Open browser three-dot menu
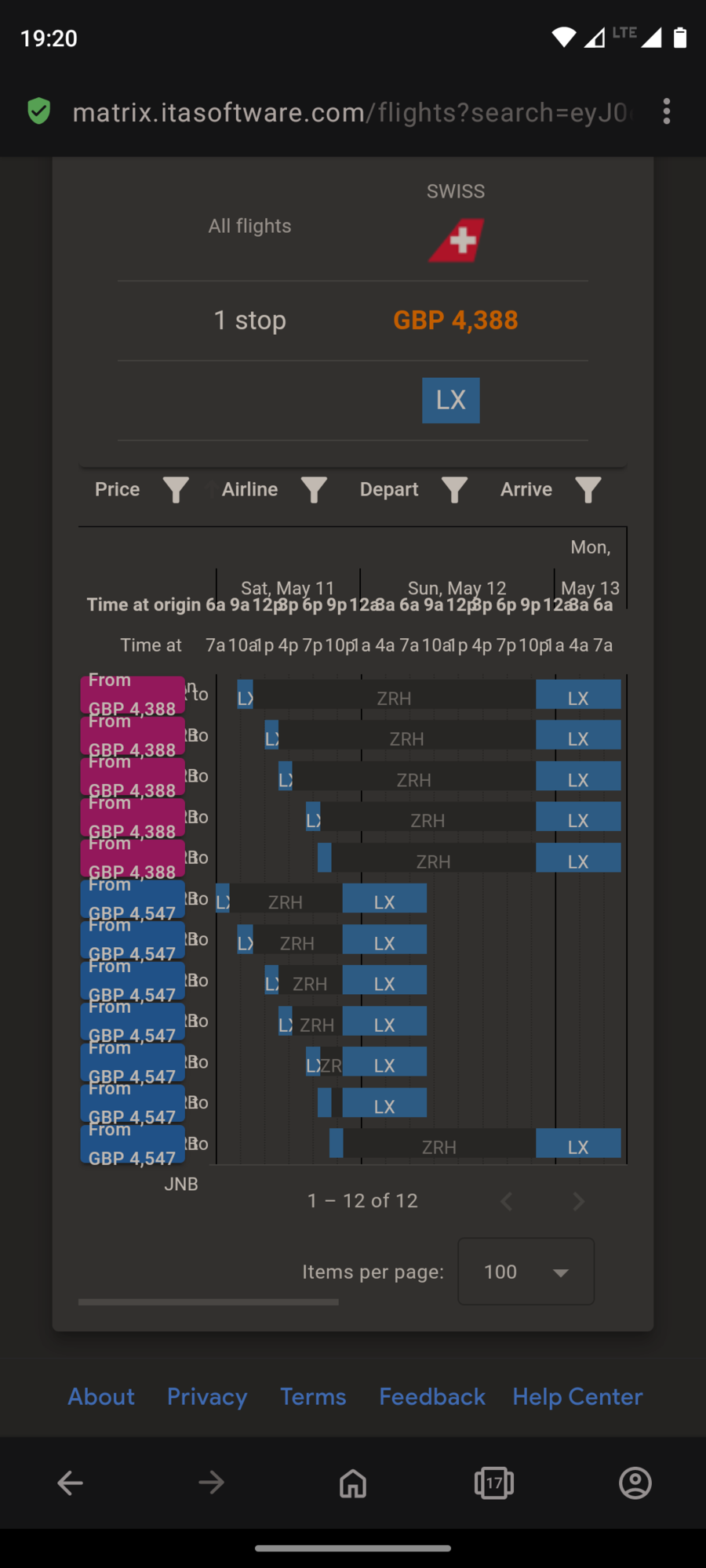706x1568 pixels. tap(666, 112)
